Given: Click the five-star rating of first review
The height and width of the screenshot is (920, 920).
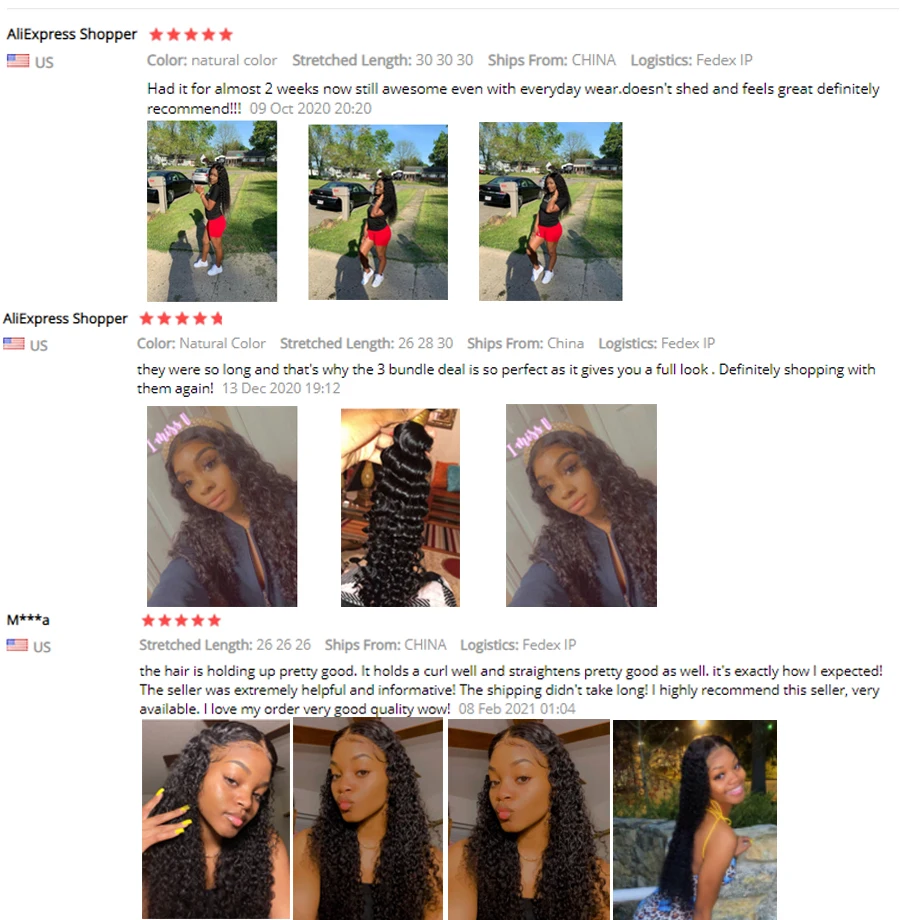Looking at the screenshot, I should tap(191, 35).
